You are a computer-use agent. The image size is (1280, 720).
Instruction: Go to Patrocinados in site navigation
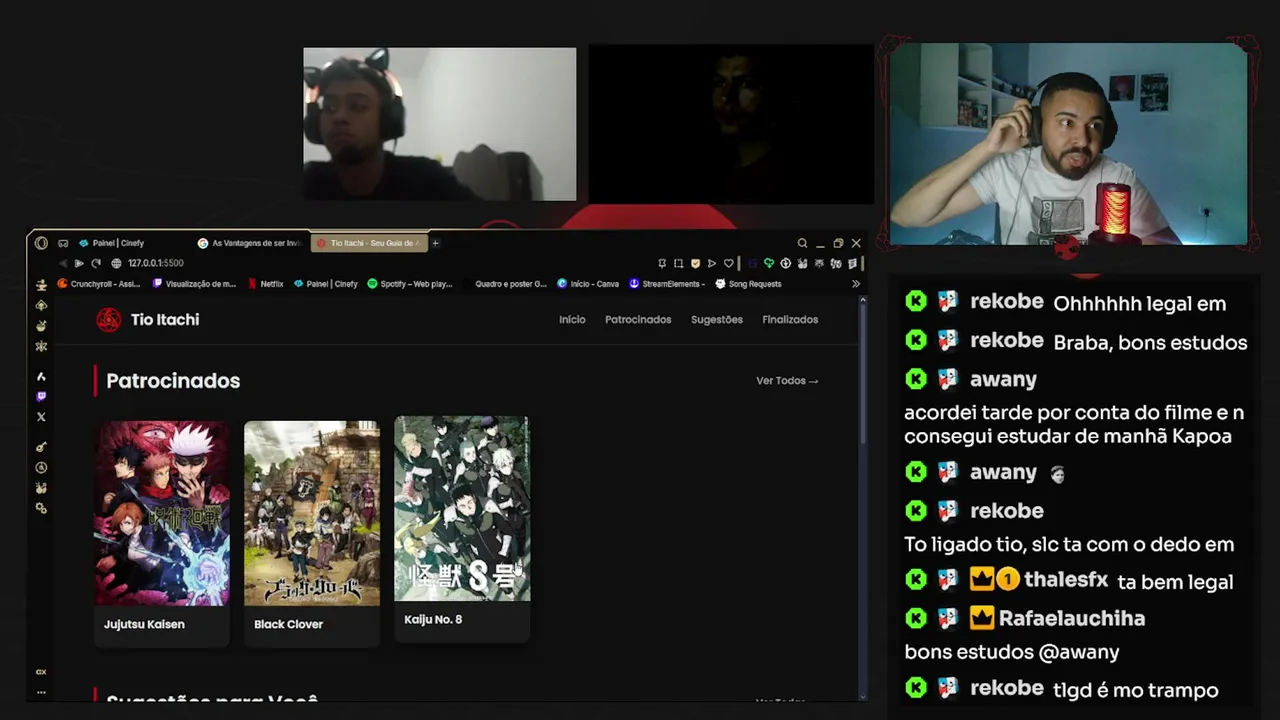(x=638, y=320)
